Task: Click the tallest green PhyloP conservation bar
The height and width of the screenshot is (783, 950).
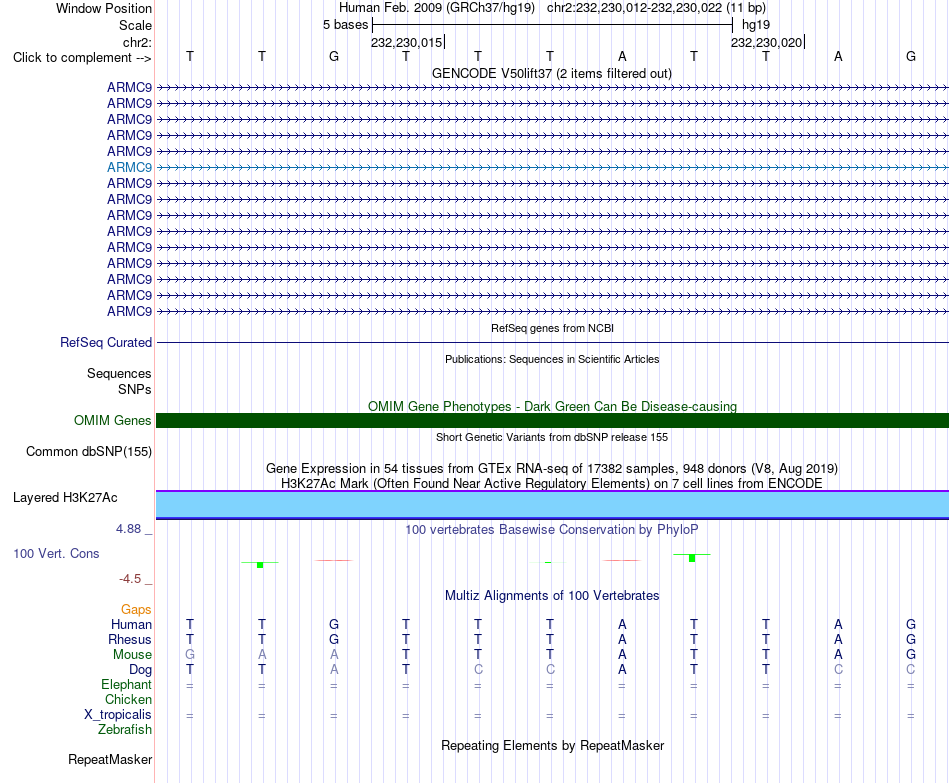Action: (692, 558)
